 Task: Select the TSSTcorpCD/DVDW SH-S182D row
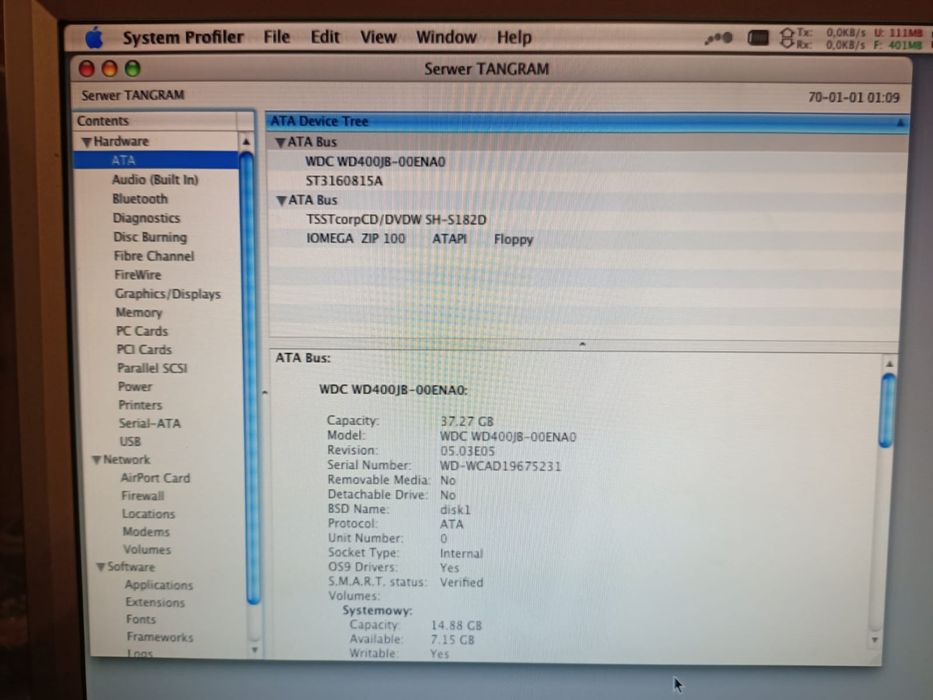[x=589, y=220]
